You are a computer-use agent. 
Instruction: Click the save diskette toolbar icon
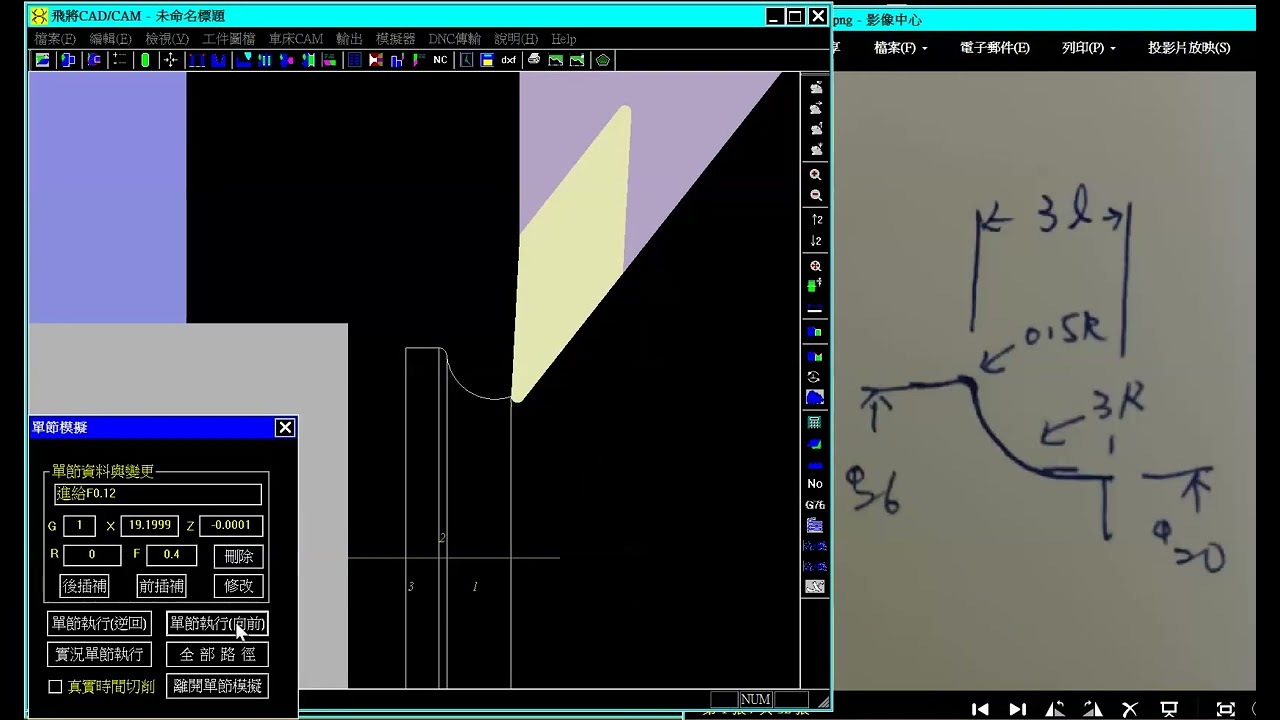point(487,60)
